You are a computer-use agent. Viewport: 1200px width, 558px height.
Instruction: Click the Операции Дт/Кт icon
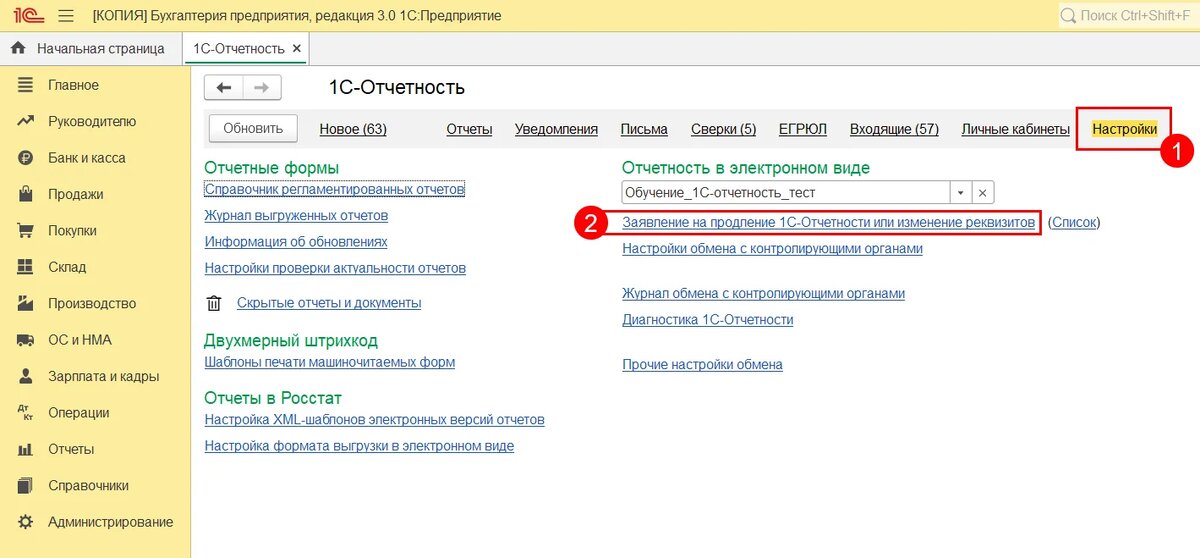pyautogui.click(x=26, y=413)
